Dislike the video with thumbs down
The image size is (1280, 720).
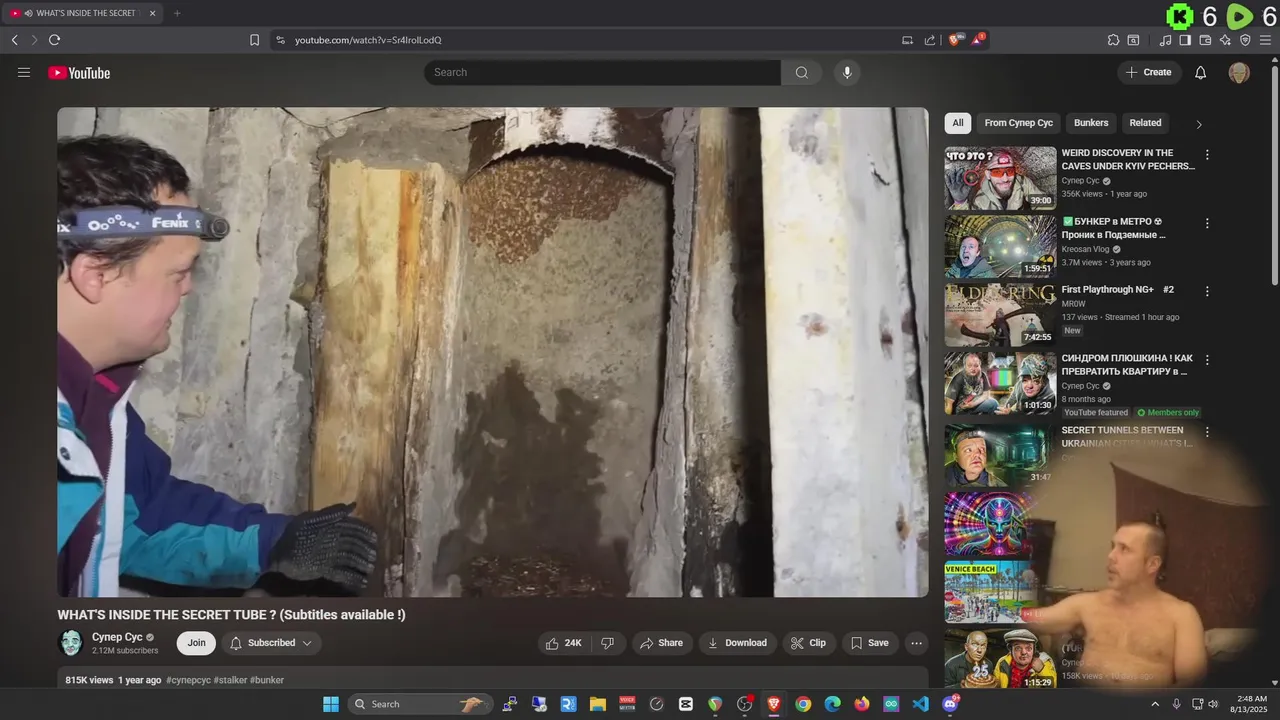click(x=608, y=643)
